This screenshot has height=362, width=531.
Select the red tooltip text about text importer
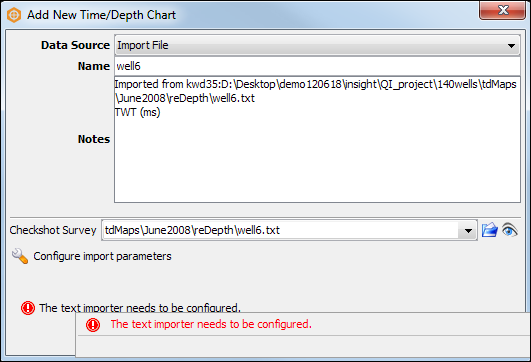tap(211, 324)
